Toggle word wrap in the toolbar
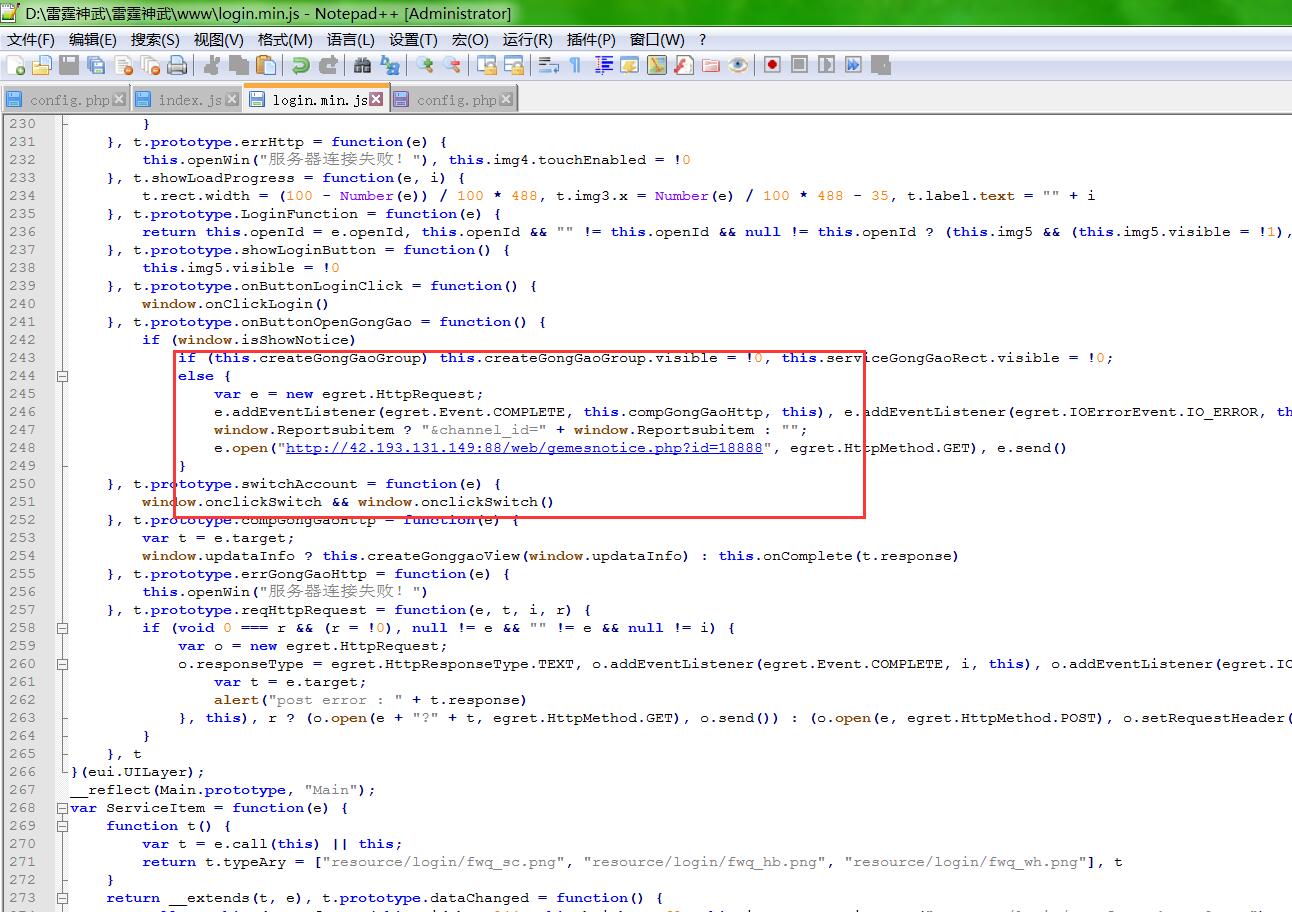1292x912 pixels. (548, 66)
